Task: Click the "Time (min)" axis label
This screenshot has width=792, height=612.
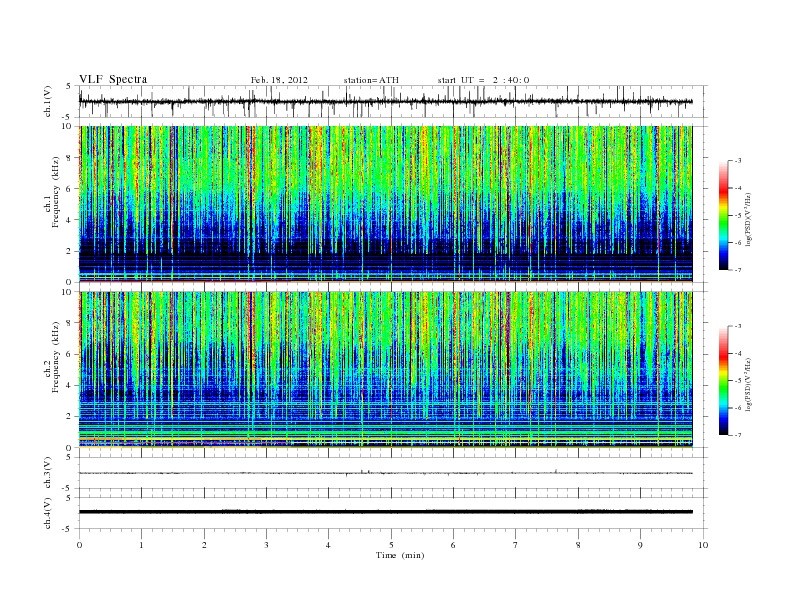Action: coord(400,555)
